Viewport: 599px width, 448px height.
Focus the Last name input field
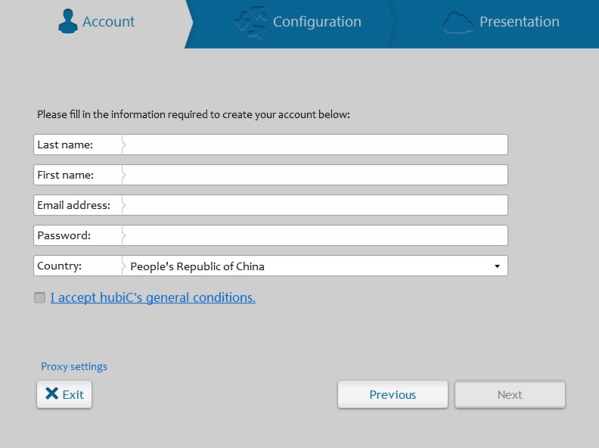(x=315, y=145)
